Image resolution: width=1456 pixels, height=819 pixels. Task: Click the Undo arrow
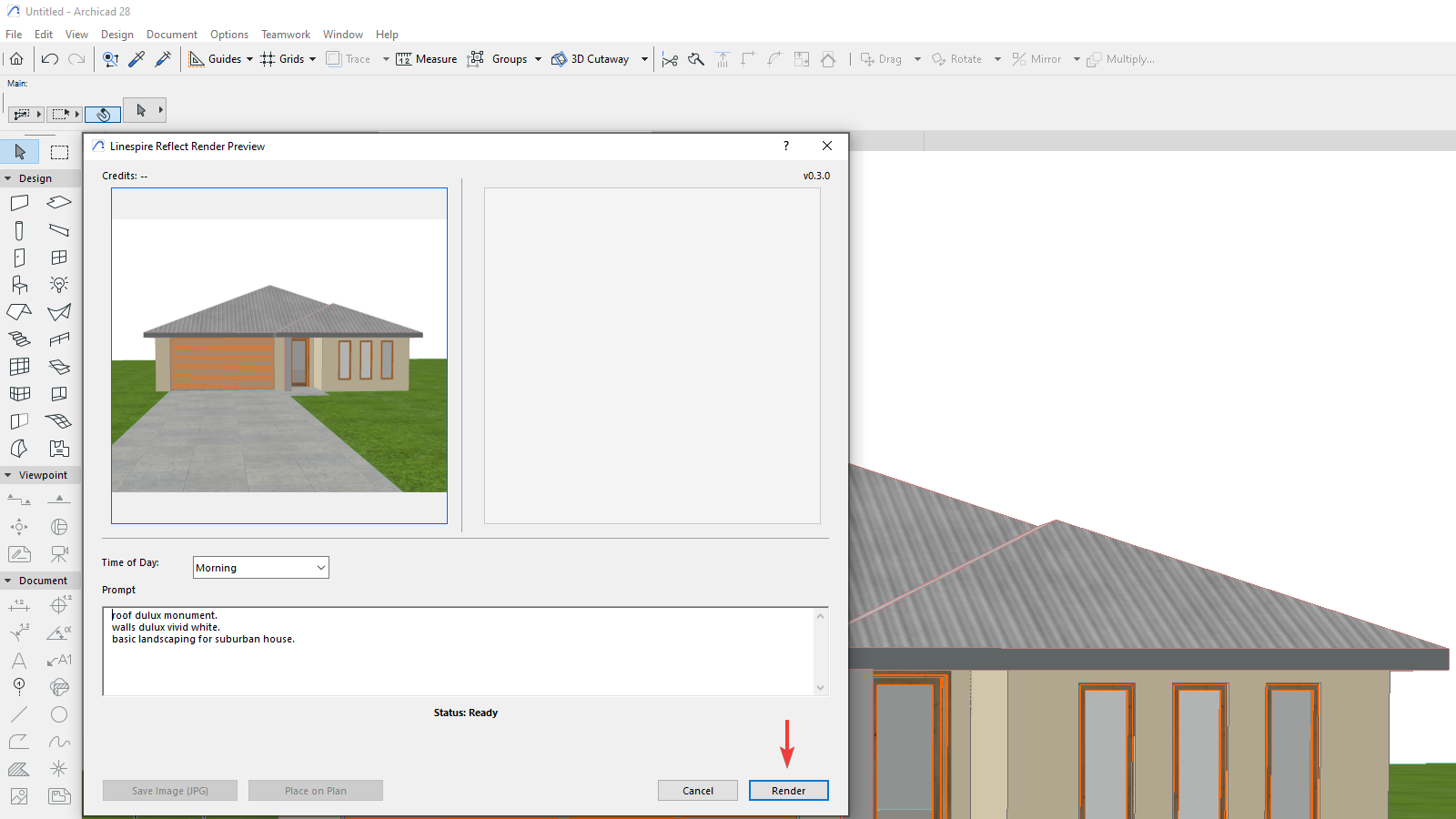[50, 59]
